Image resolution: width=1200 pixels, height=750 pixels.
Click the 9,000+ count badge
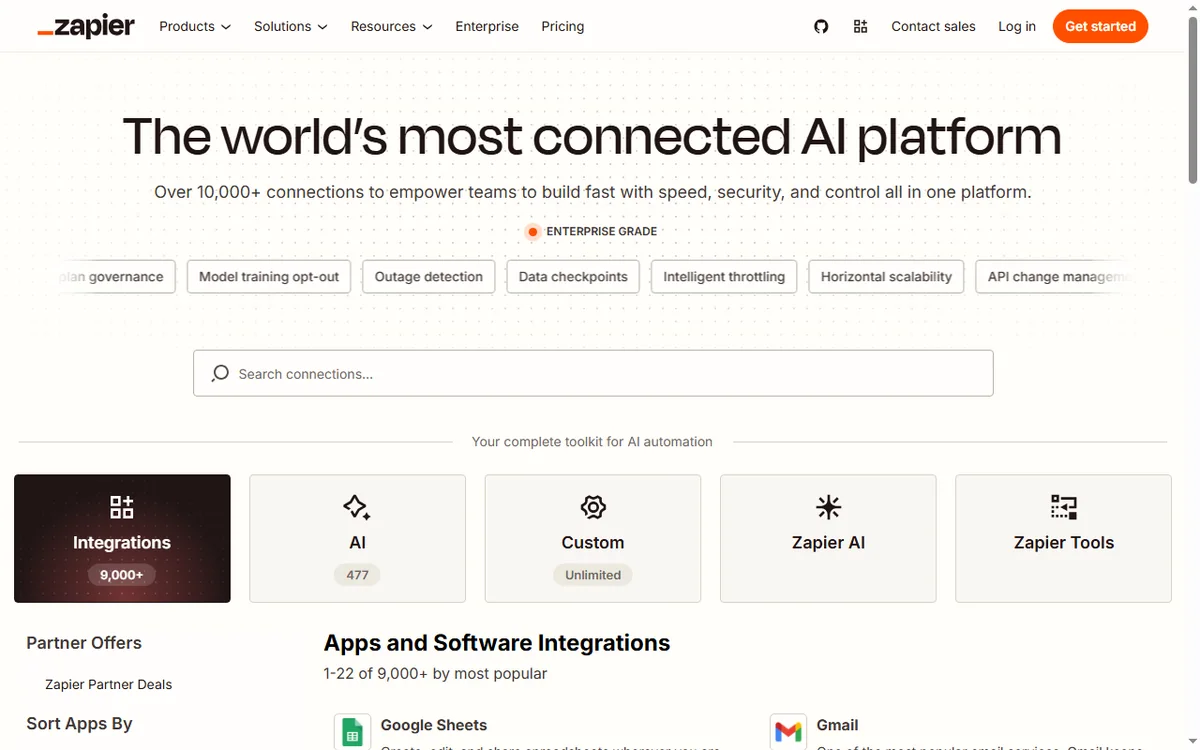[x=122, y=575]
